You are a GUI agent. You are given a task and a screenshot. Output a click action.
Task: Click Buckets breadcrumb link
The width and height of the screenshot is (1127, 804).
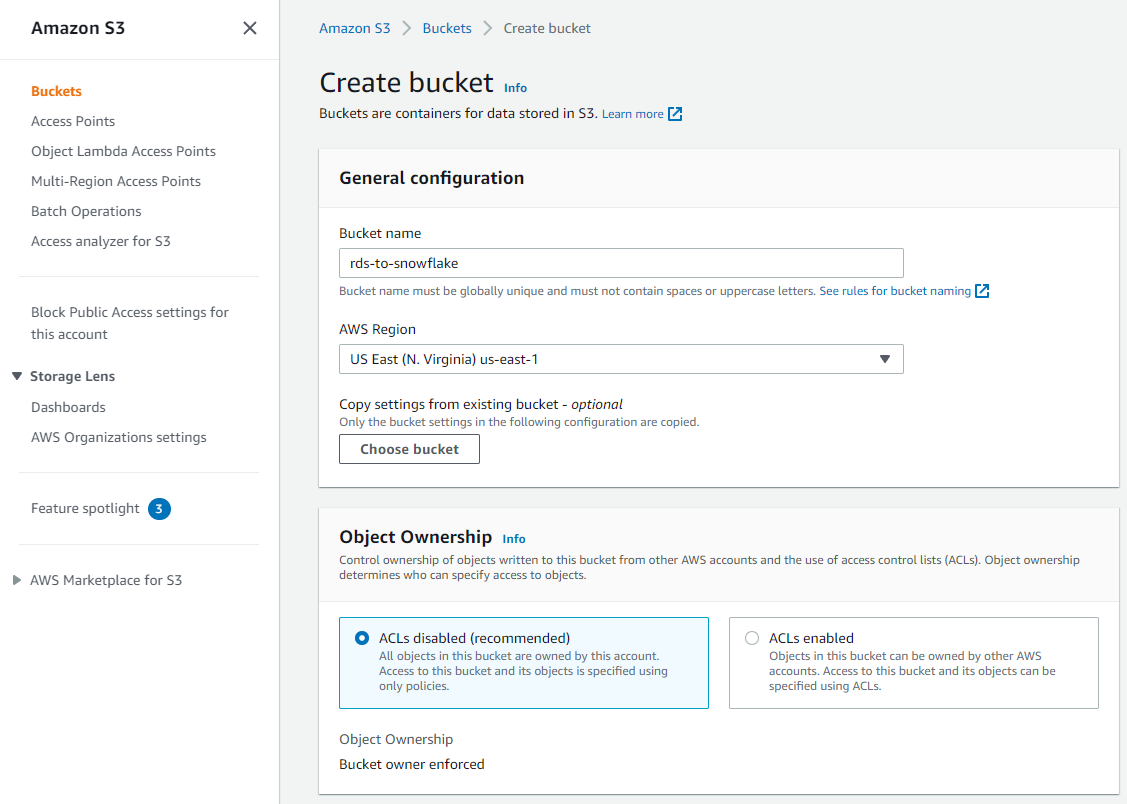click(x=447, y=28)
